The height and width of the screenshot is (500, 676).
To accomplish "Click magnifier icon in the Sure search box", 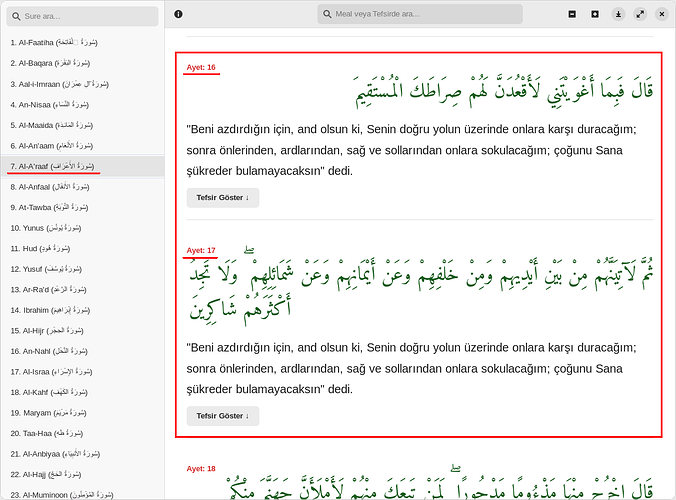I will pyautogui.click(x=17, y=17).
